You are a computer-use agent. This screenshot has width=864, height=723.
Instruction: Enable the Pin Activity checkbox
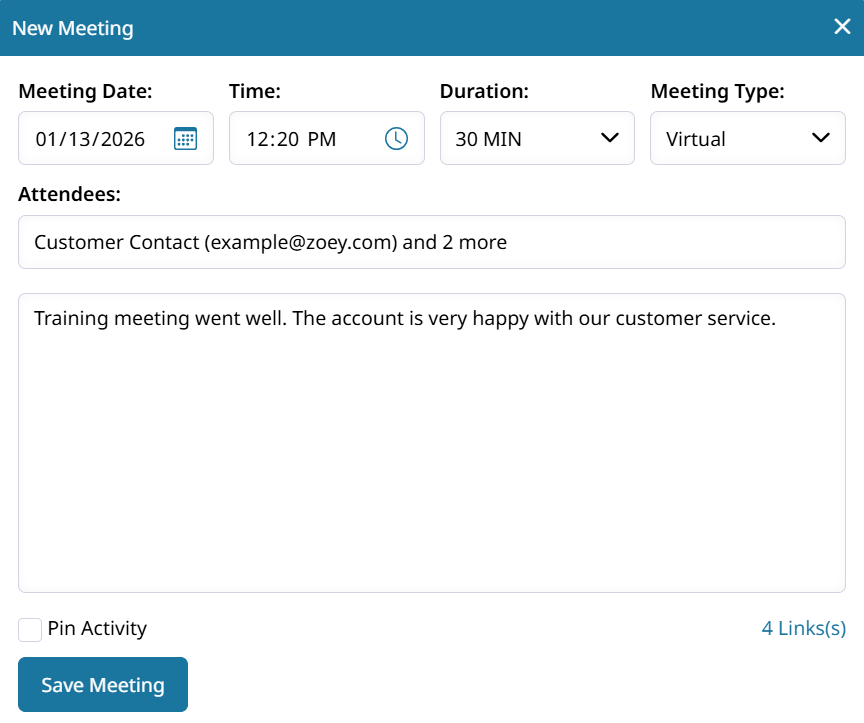(x=30, y=629)
